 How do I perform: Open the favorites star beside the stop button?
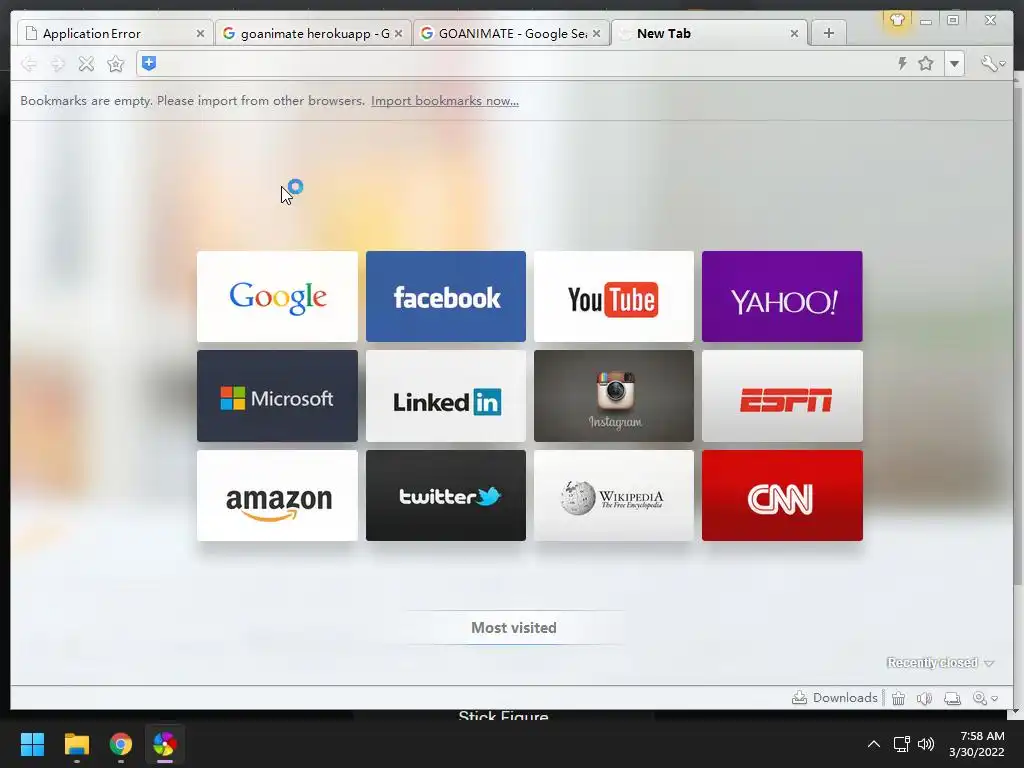pos(116,63)
